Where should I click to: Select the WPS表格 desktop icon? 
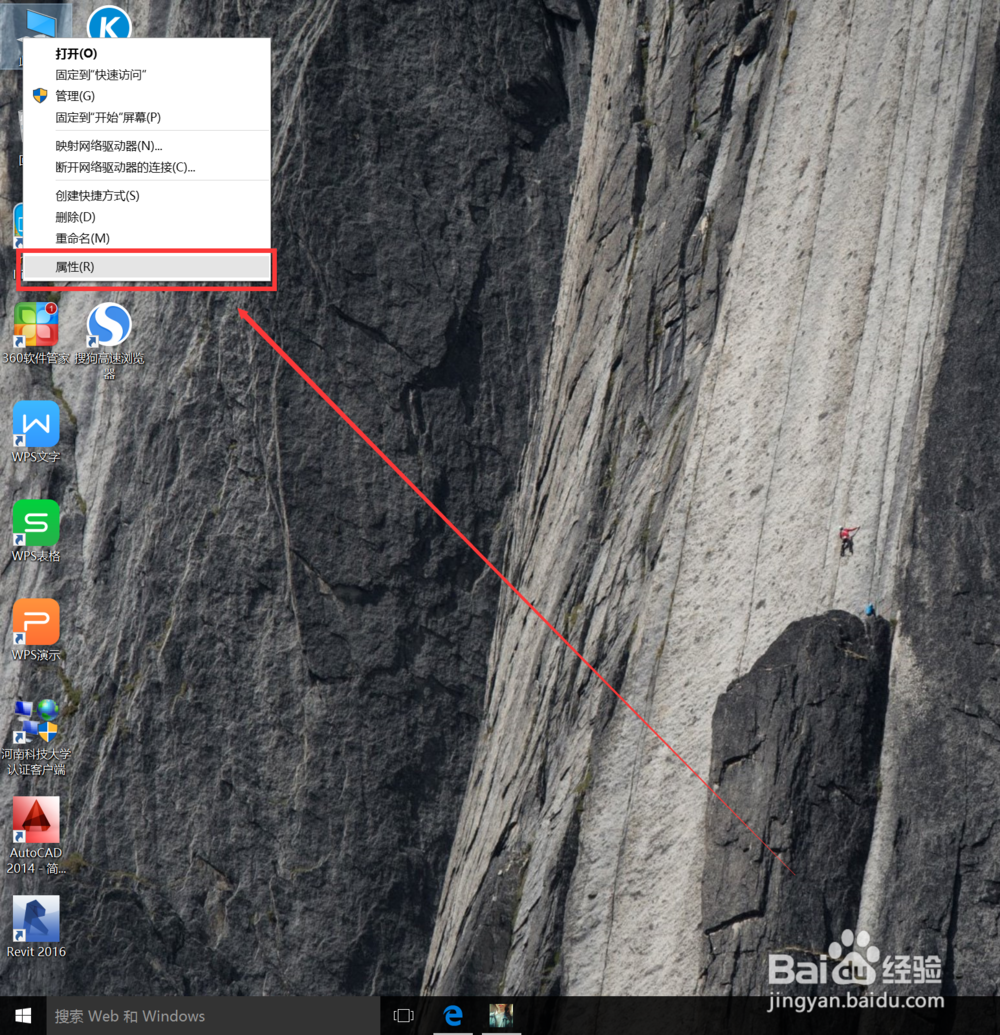[x=36, y=531]
